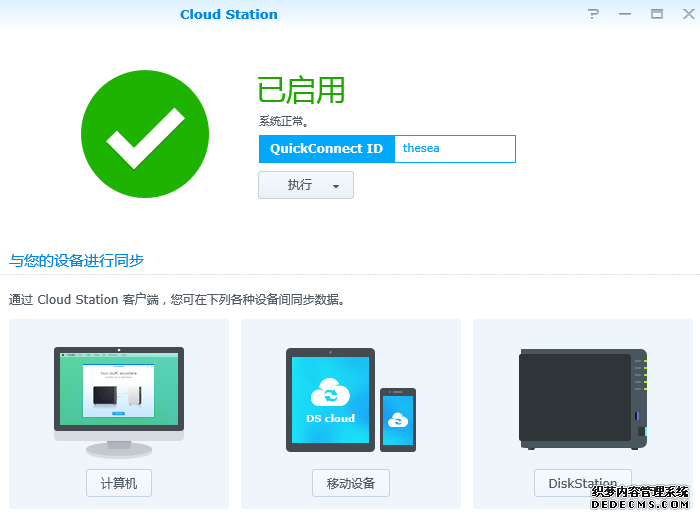Click the Cloud Station window title
This screenshot has height=519, width=700.
229,14
